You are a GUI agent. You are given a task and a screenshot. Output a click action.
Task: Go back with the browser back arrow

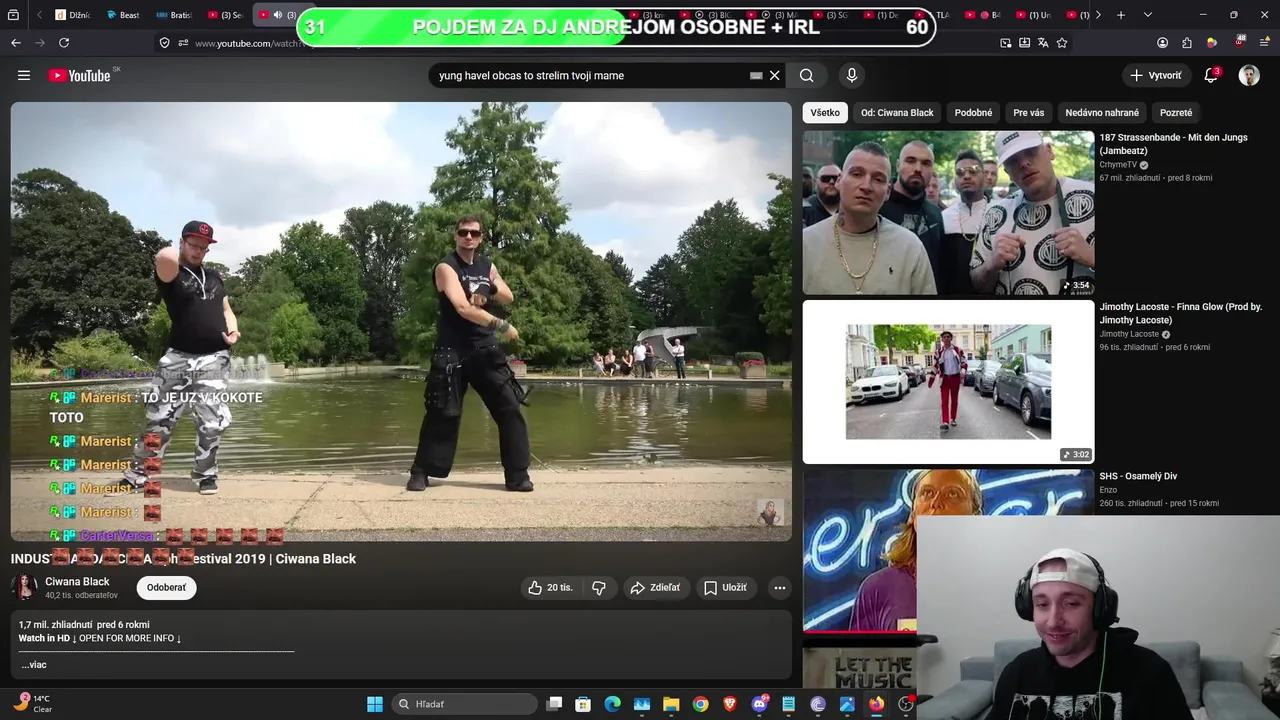(x=16, y=43)
